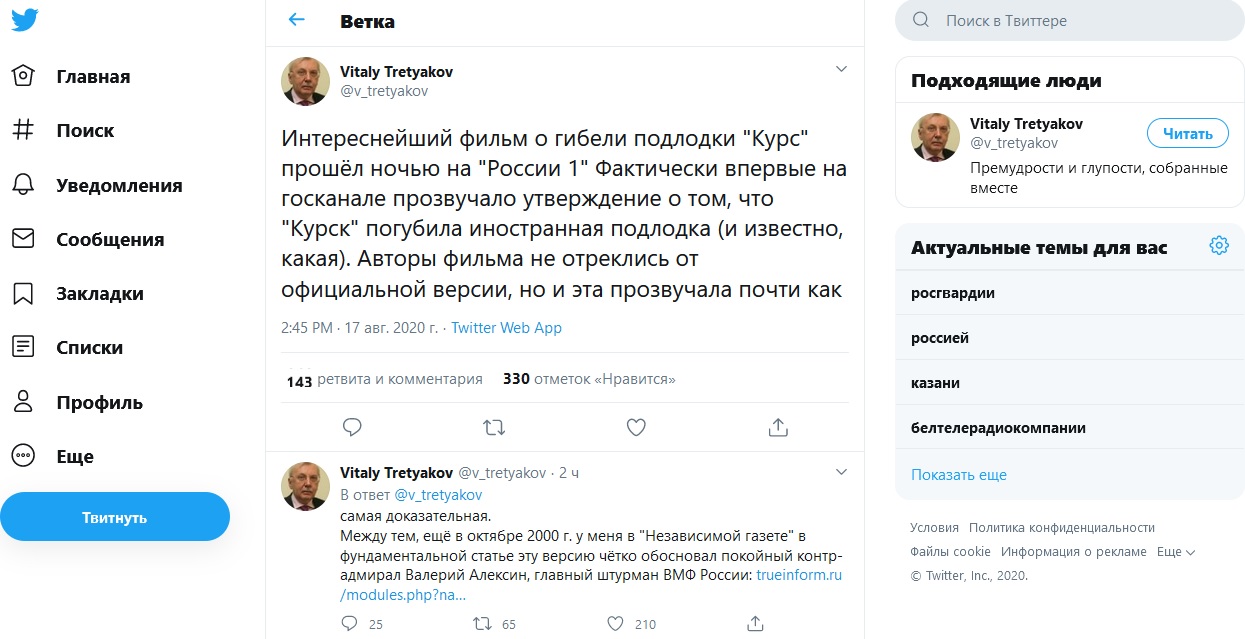Click the Twitter bird logo
The height and width of the screenshot is (639, 1245).
pos(25,21)
